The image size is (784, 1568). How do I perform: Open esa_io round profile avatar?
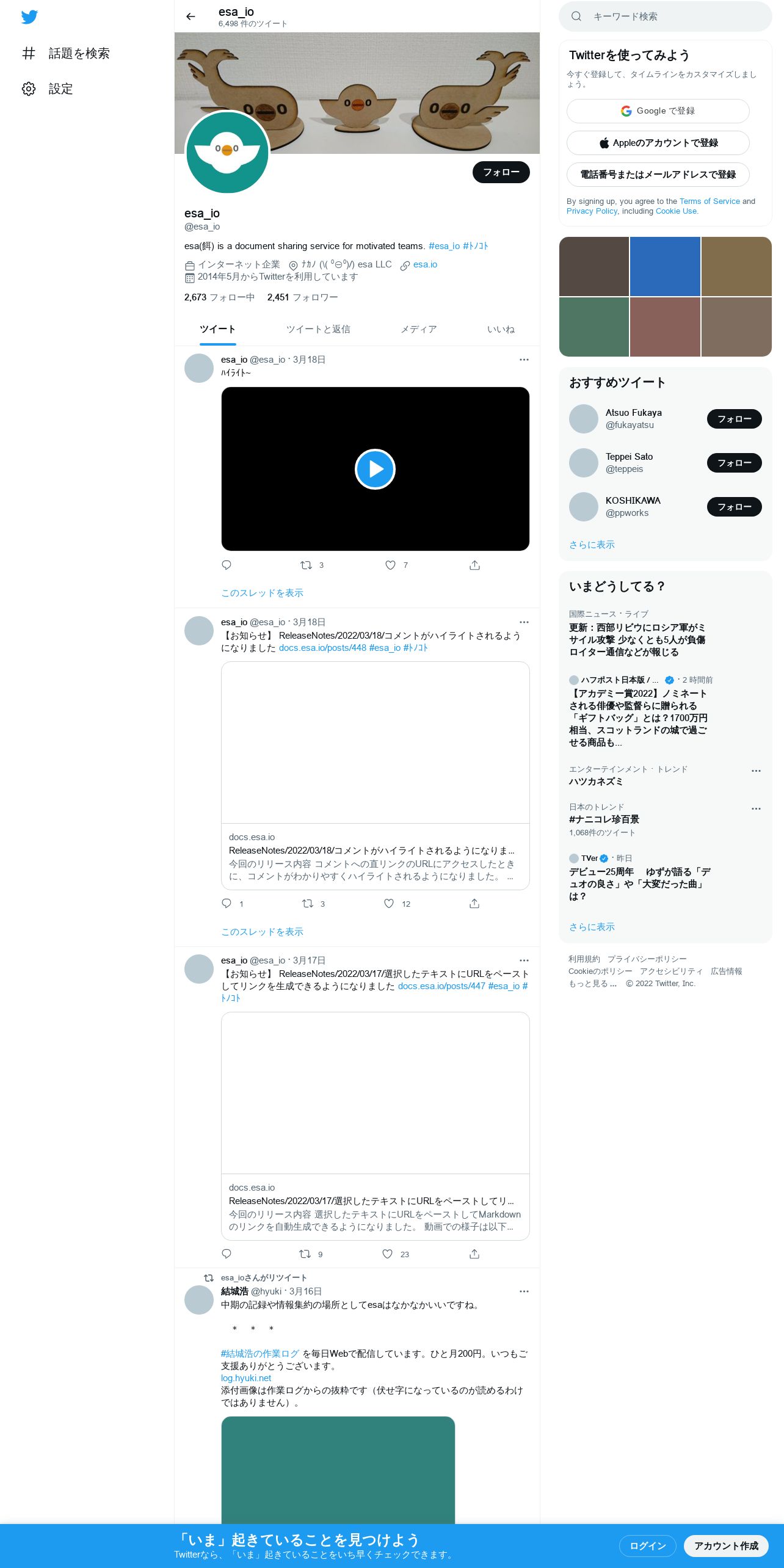tap(227, 153)
